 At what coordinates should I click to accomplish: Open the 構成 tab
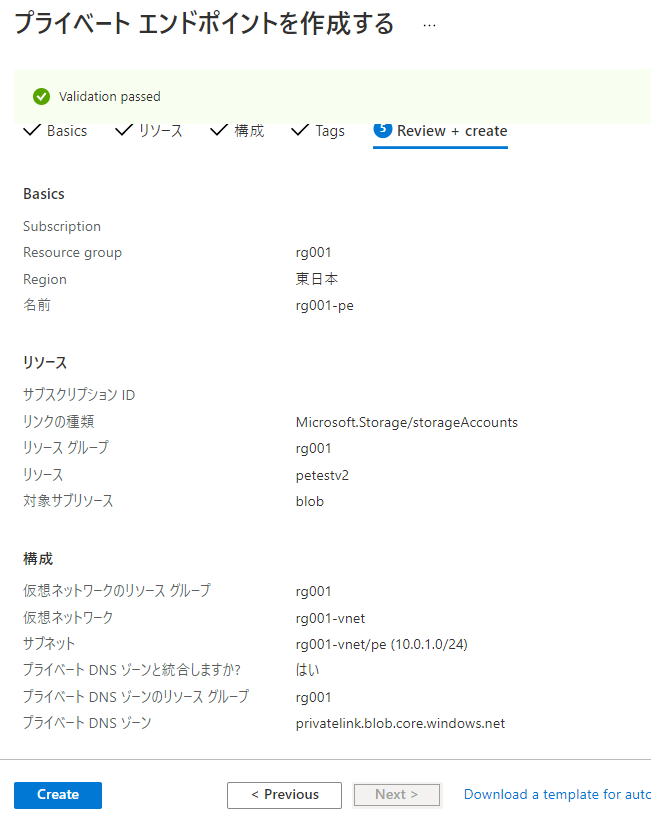(249, 131)
